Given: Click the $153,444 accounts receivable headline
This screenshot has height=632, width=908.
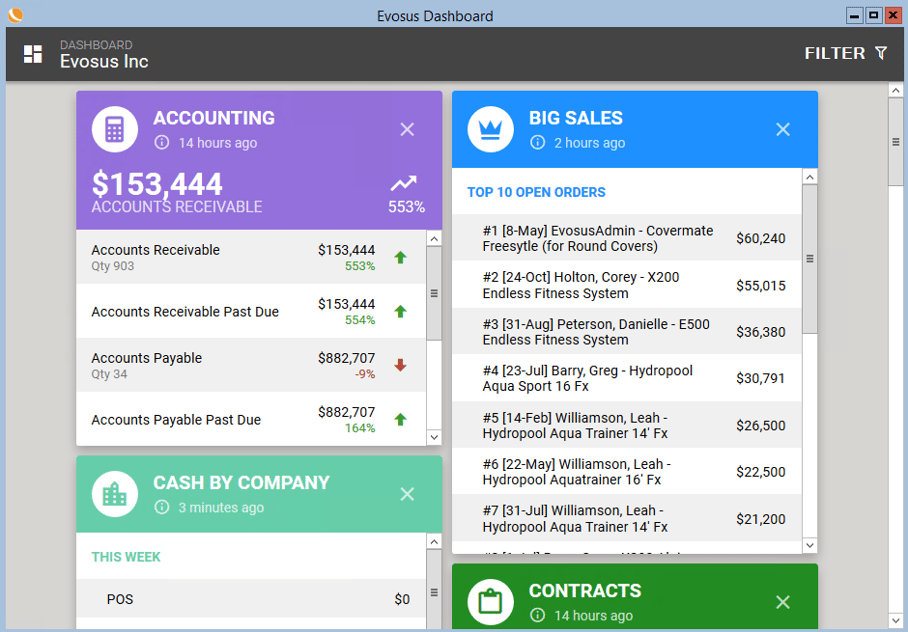Looking at the screenshot, I should pos(157,184).
